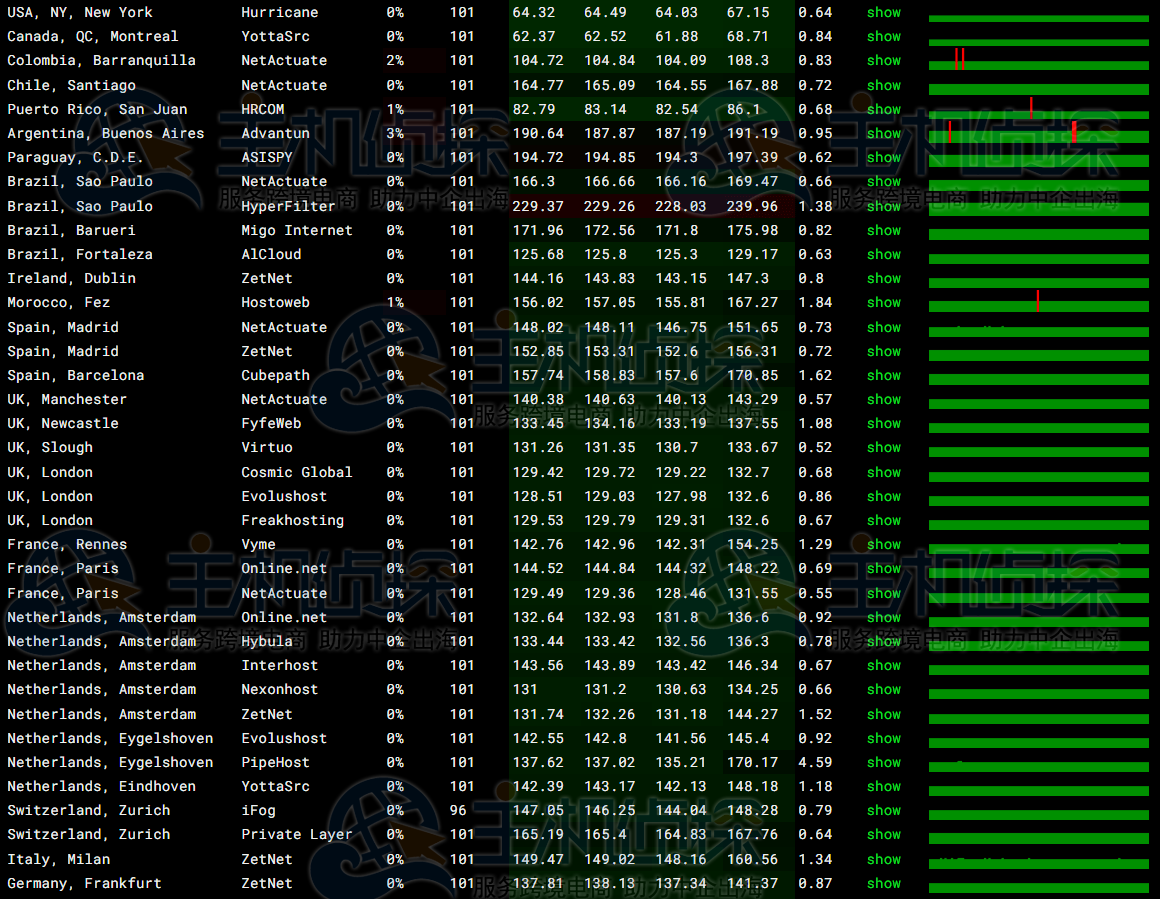This screenshot has height=899, width=1160.
Task: Click show link for Switzerland, Zurich iFog
Action: [883, 810]
